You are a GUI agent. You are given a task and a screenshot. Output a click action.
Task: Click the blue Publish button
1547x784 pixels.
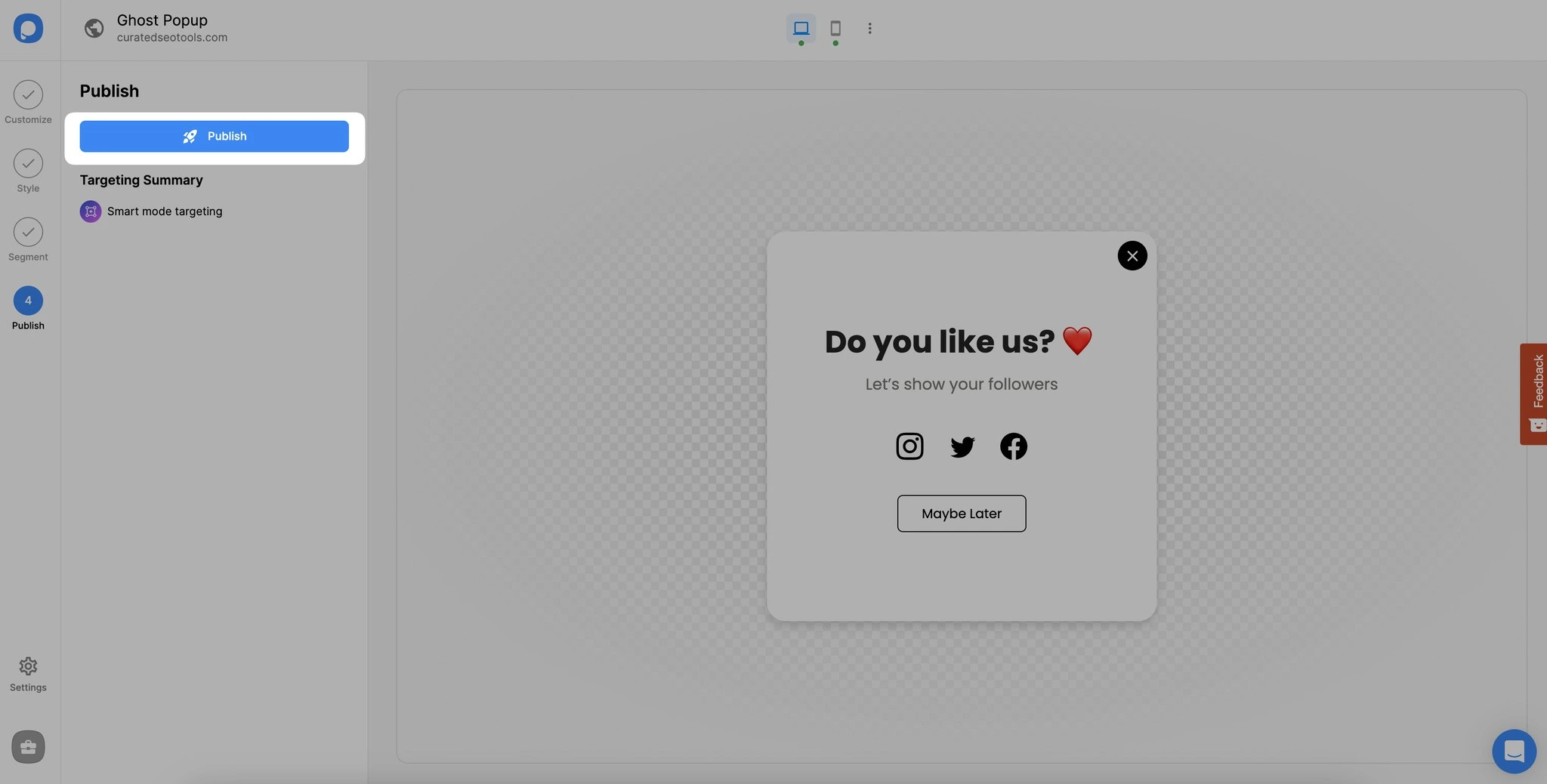coord(215,136)
